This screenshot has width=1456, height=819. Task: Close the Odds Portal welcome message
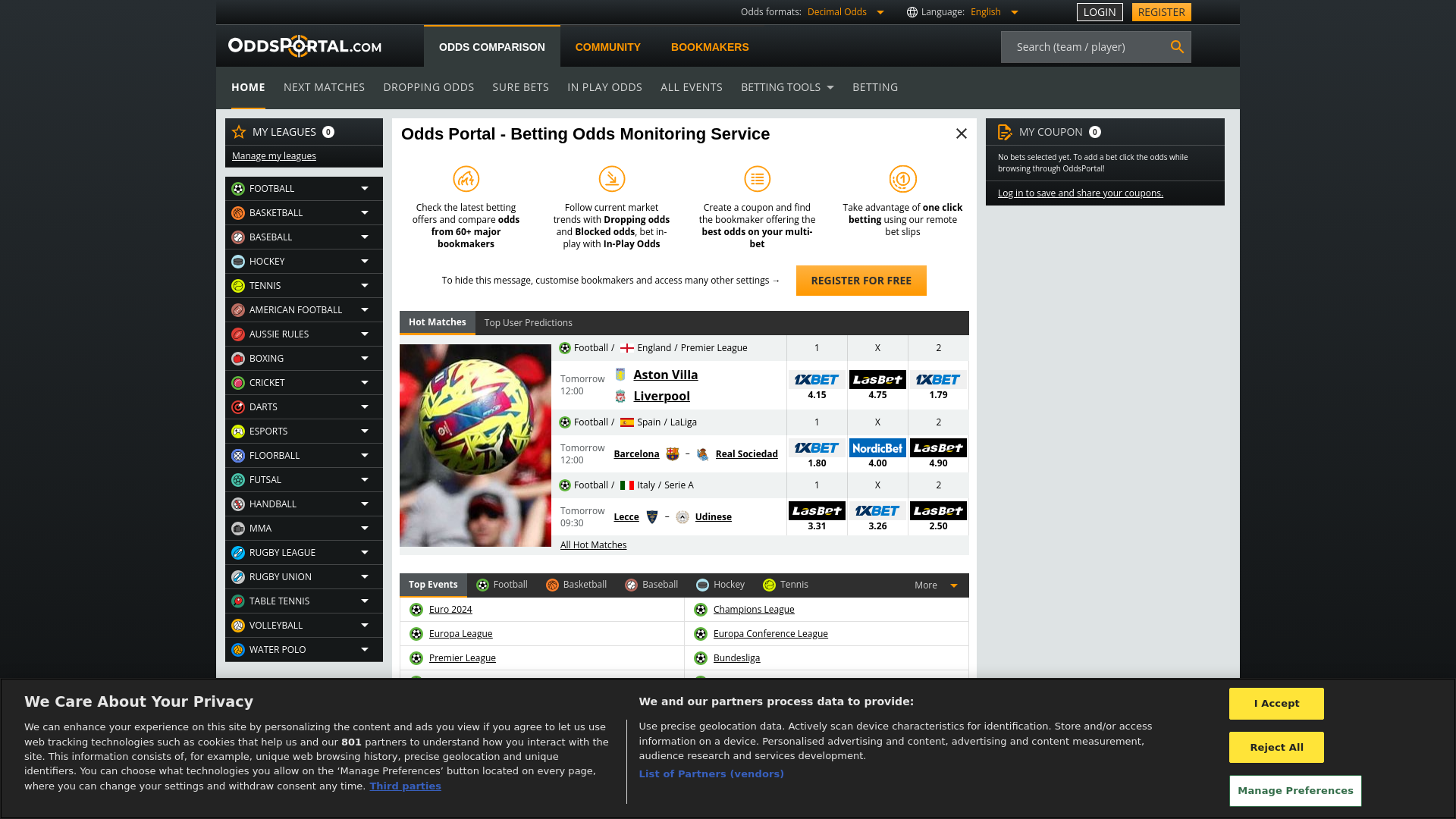click(x=962, y=133)
